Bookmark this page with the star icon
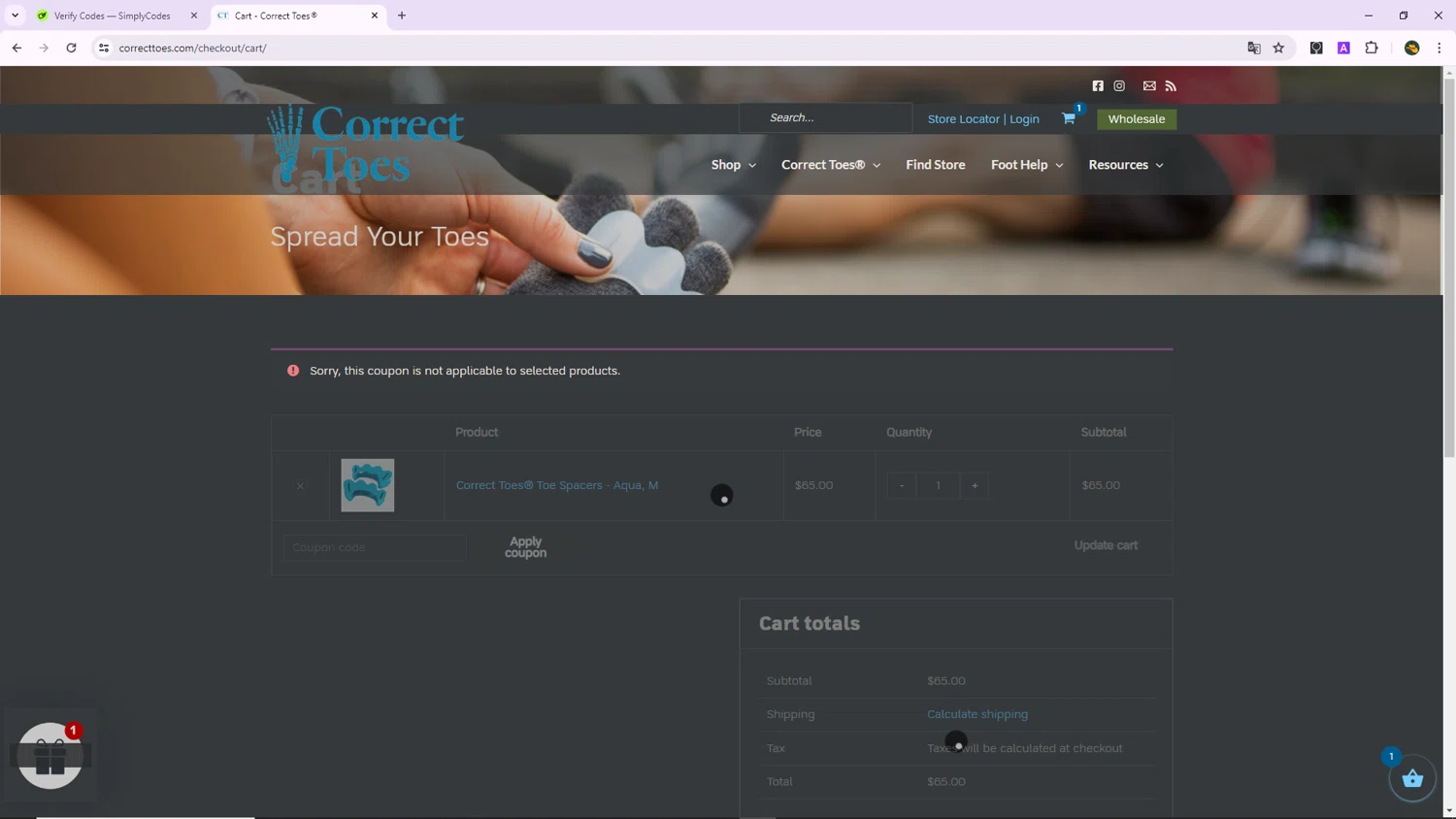The image size is (1456, 819). (x=1278, y=48)
